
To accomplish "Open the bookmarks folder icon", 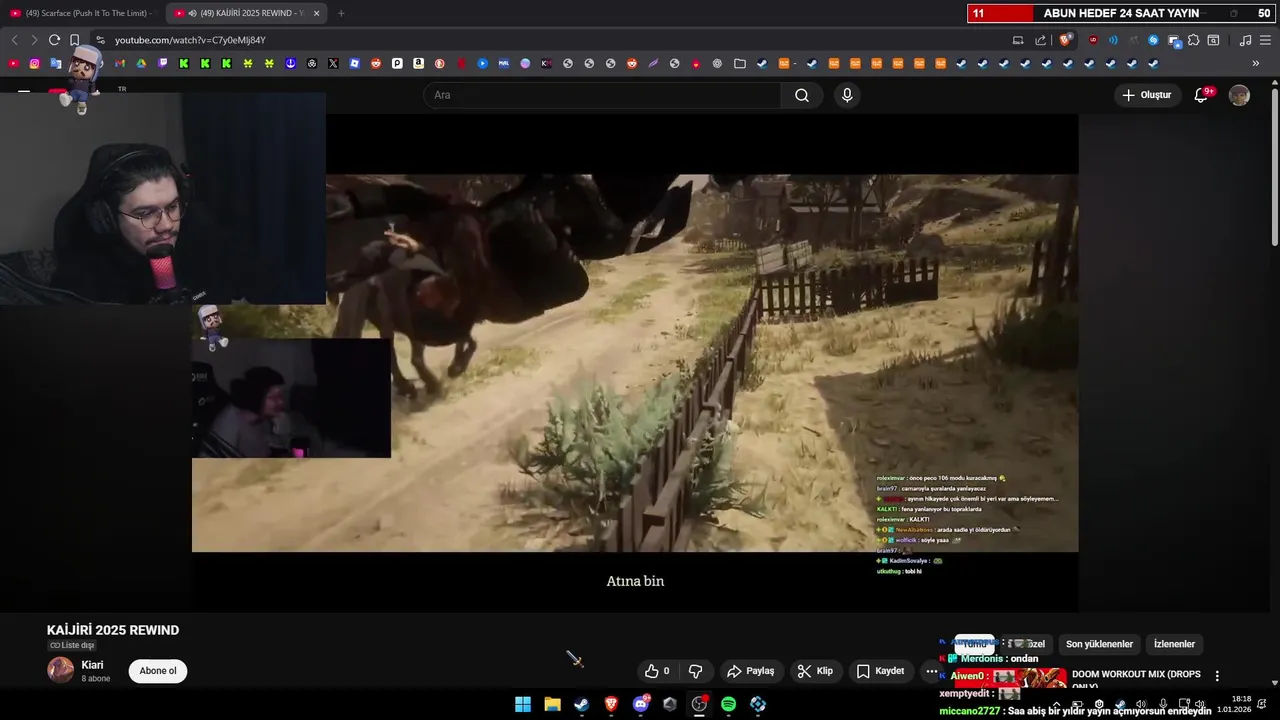I will 739,63.
